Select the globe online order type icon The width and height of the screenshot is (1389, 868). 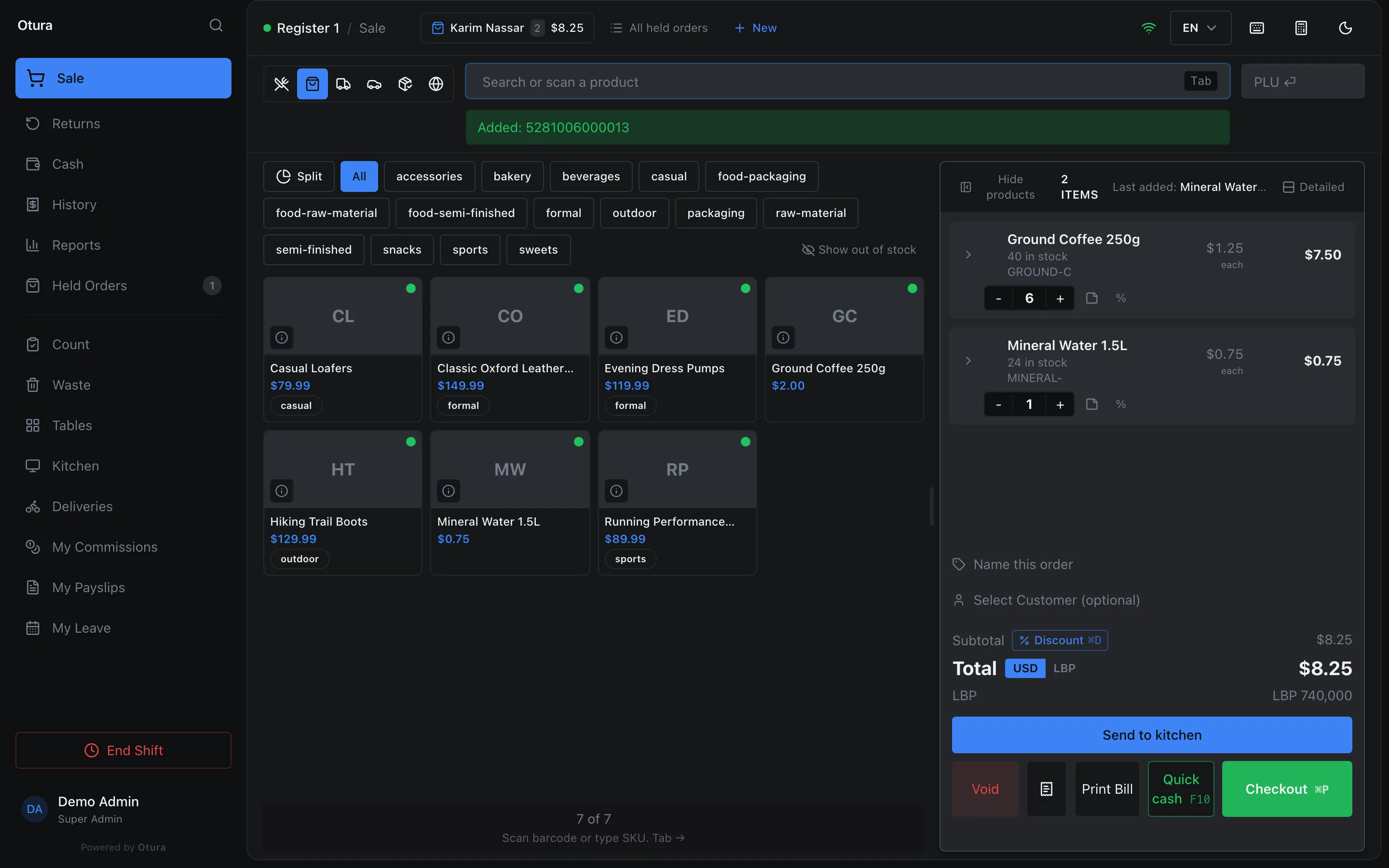[436, 84]
